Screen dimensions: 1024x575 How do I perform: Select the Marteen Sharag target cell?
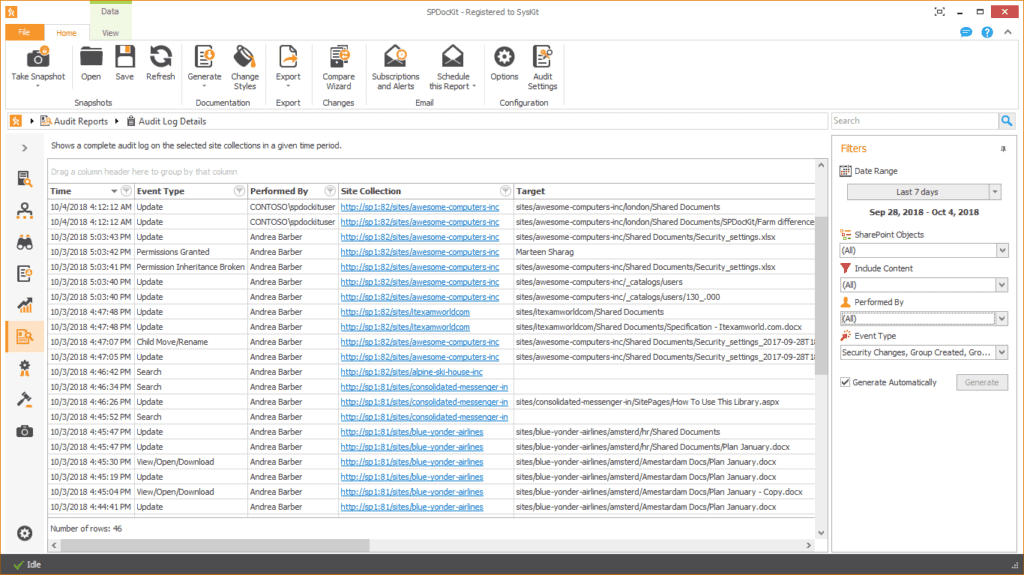664,252
